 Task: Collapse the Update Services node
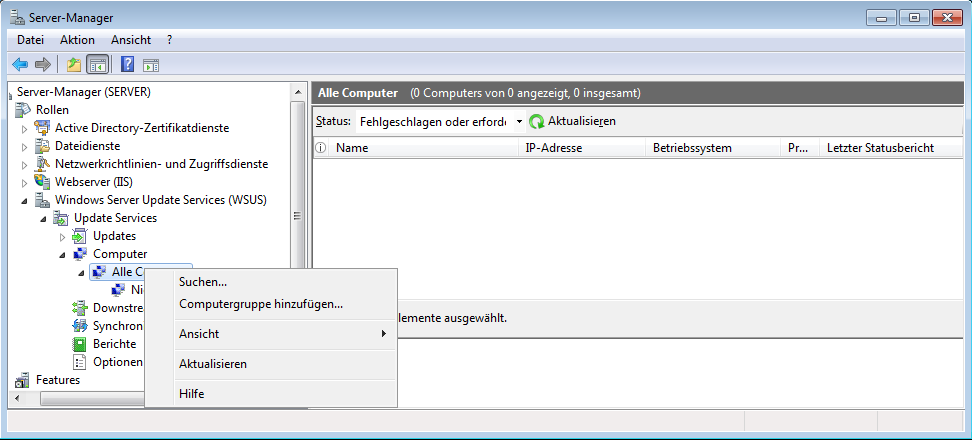[44, 219]
